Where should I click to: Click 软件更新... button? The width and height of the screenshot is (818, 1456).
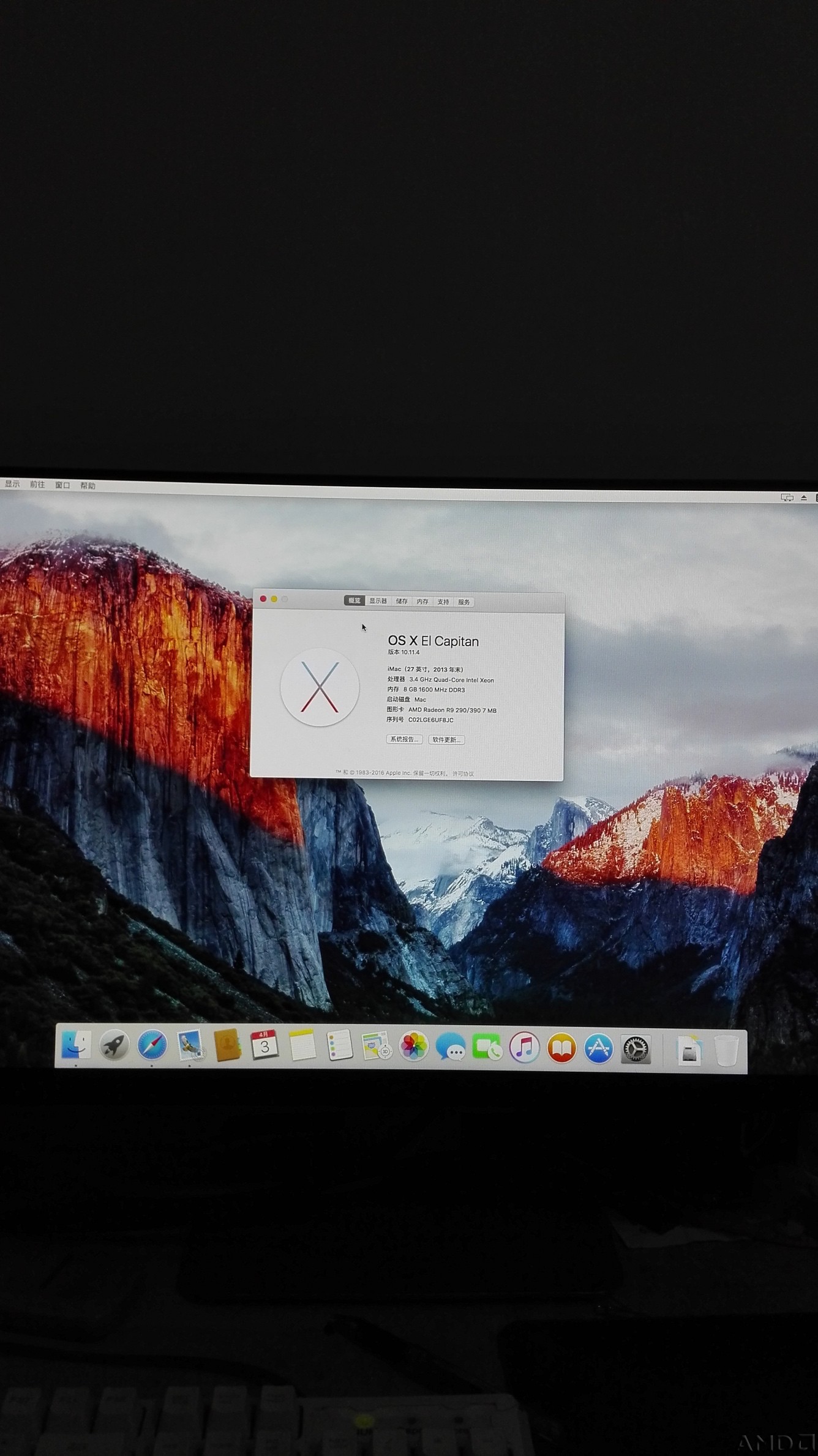click(446, 740)
